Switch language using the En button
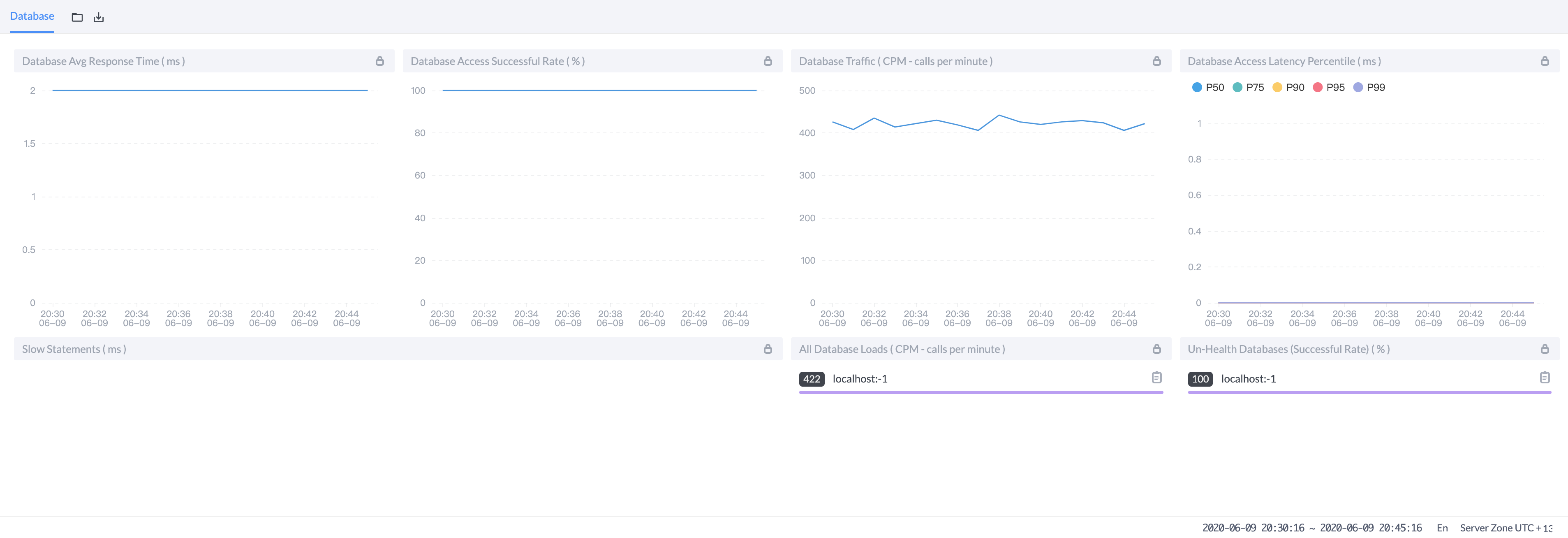Image resolution: width=1568 pixels, height=538 pixels. 1442,528
